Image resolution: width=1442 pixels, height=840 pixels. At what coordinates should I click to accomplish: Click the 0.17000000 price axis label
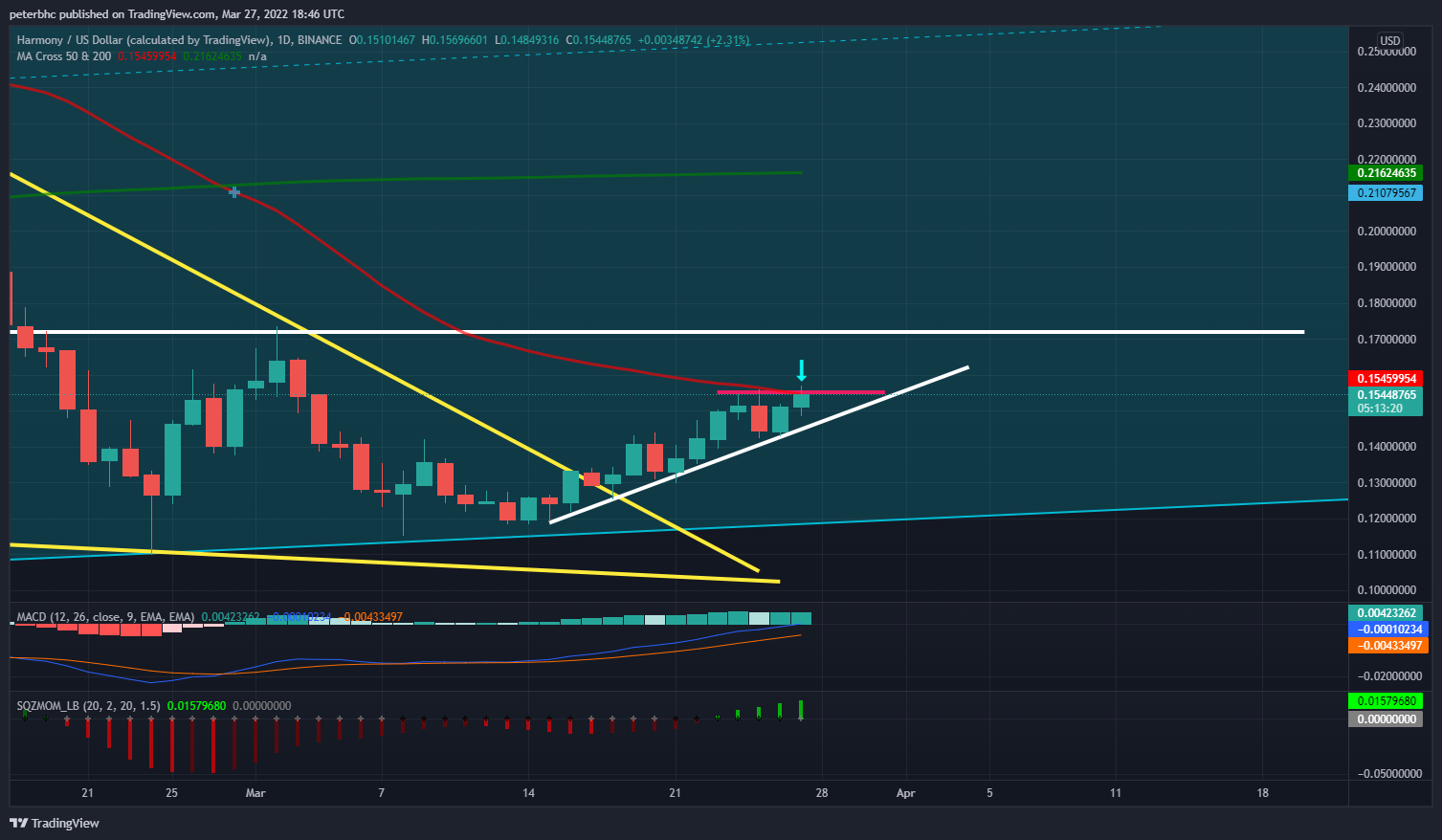1387,339
